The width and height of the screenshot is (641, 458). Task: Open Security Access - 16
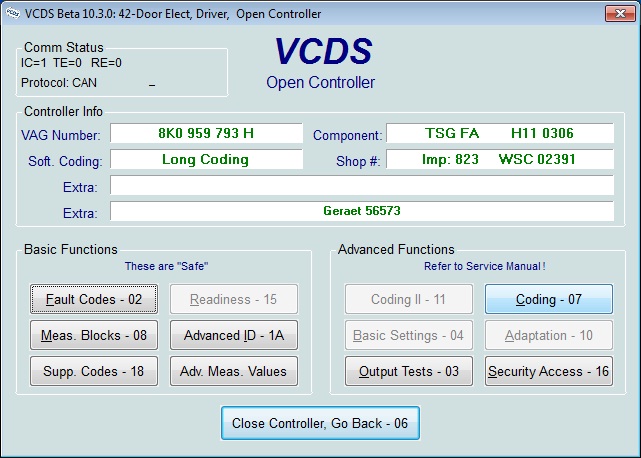click(x=548, y=371)
